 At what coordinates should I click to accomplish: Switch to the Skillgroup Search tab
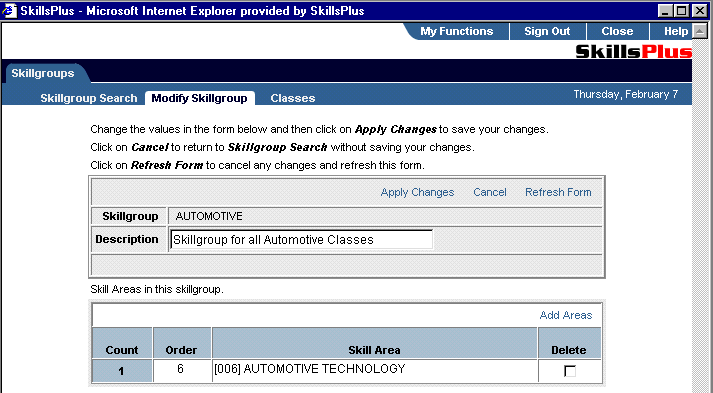click(89, 98)
